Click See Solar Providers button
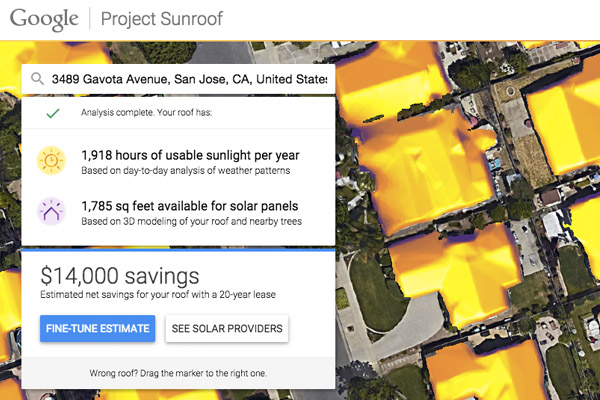 pyautogui.click(x=227, y=328)
